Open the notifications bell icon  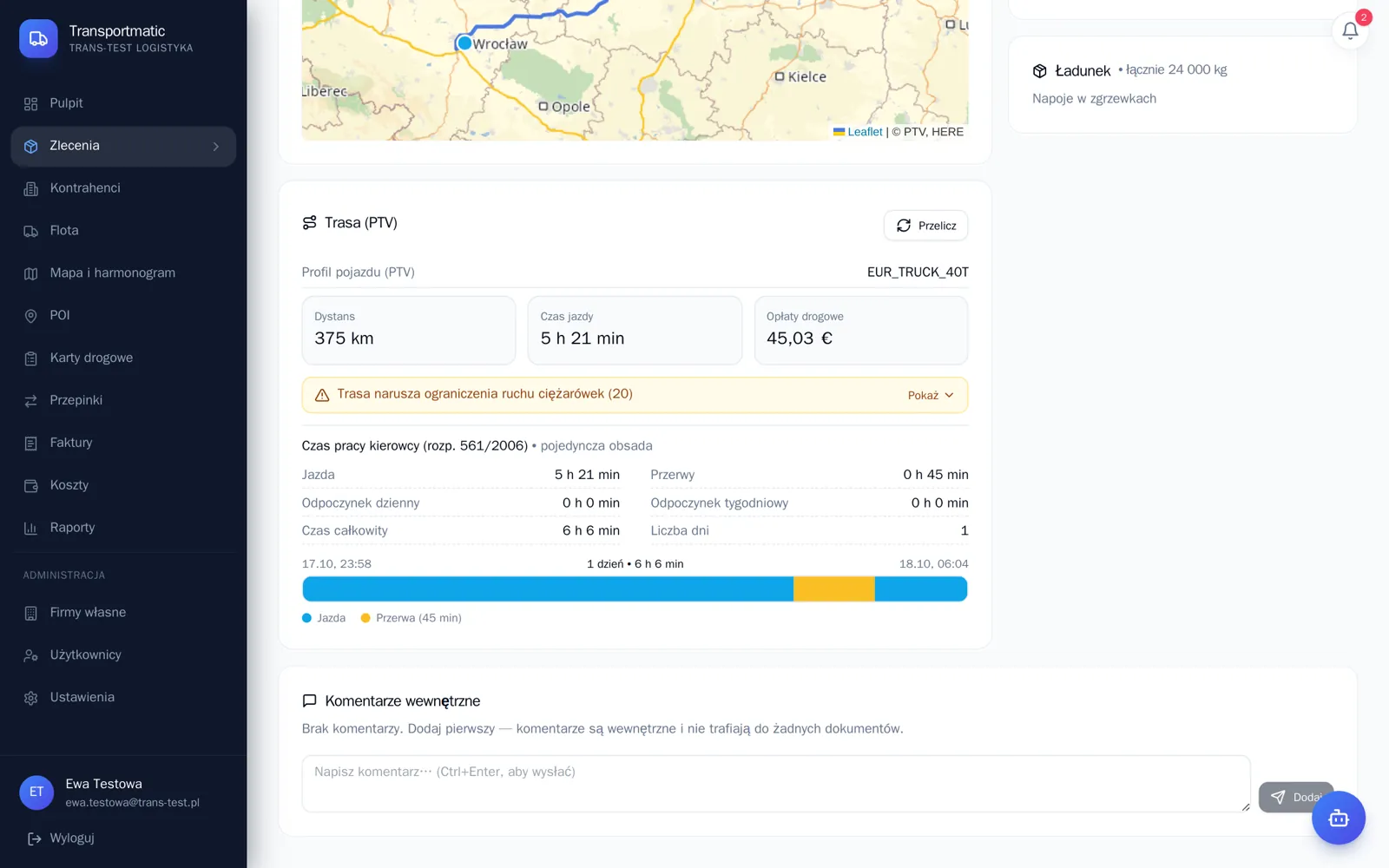point(1350,31)
